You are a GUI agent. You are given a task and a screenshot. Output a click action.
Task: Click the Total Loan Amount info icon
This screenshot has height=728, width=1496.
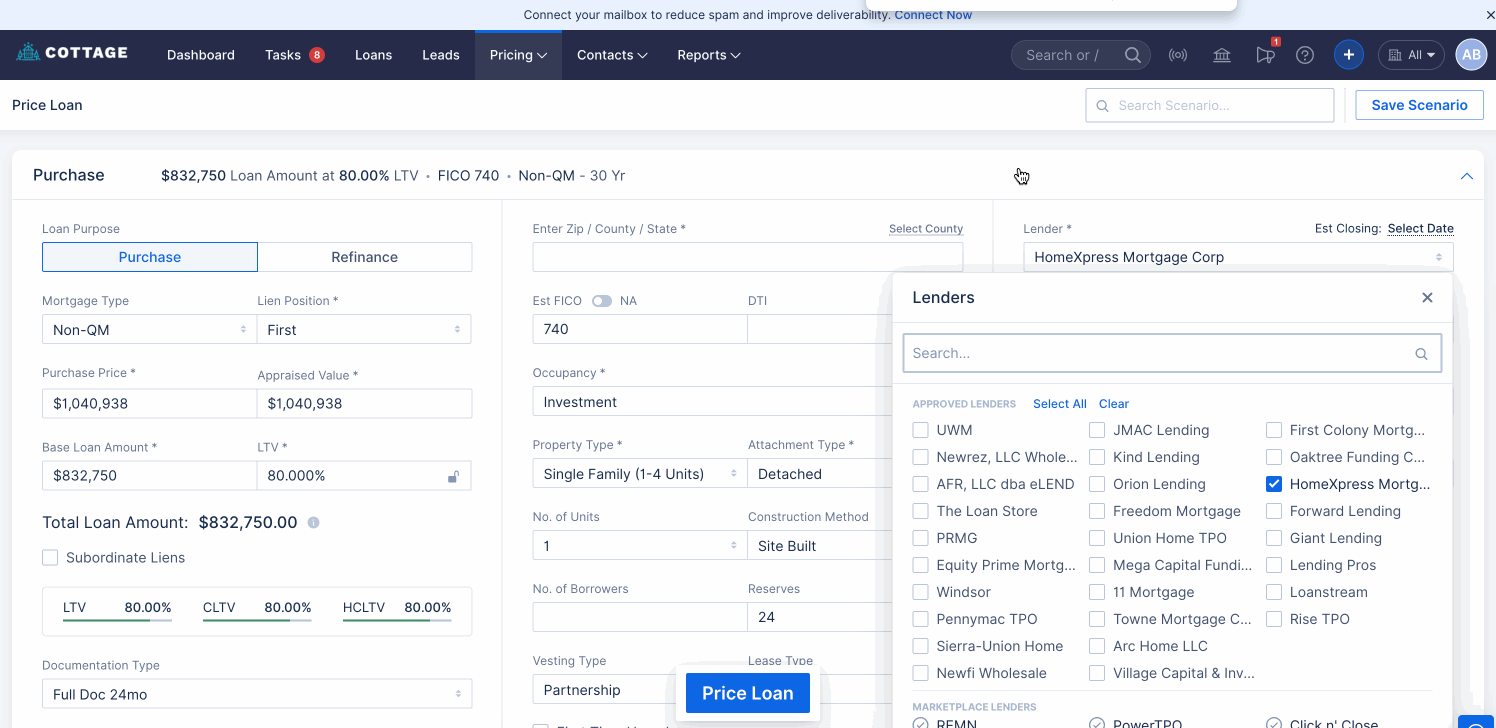point(313,523)
